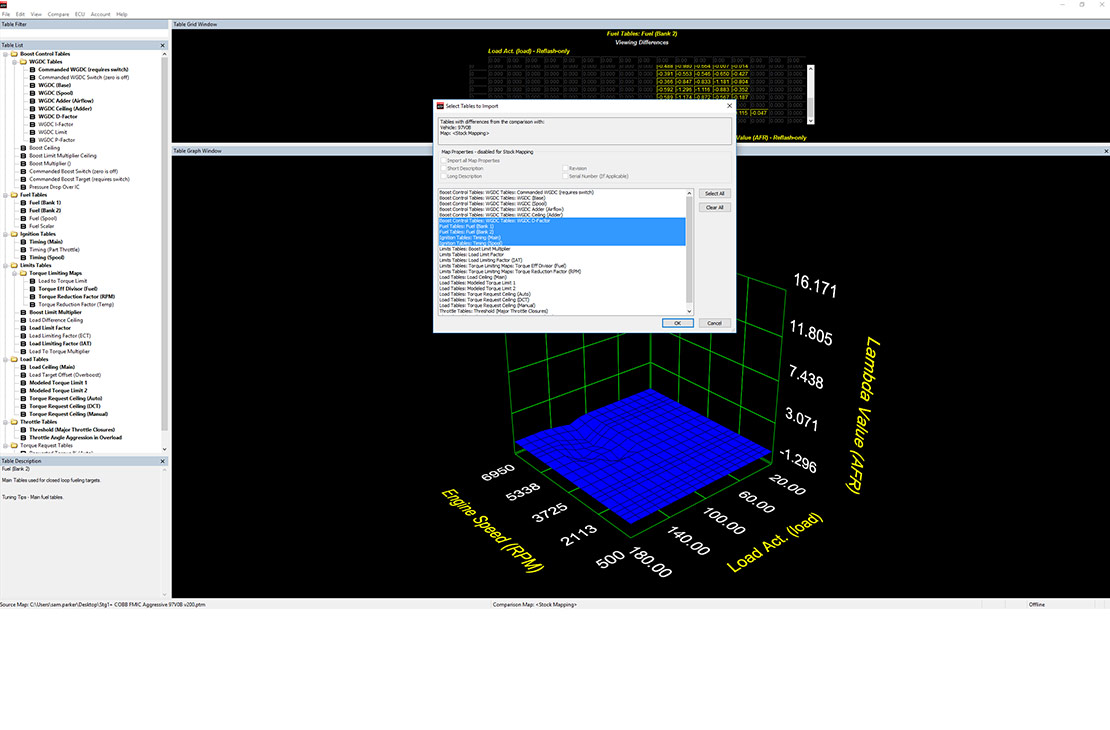Viewport: 1110px width, 730px height.
Task: Click the import list scrollbar up arrow
Action: click(x=690, y=193)
